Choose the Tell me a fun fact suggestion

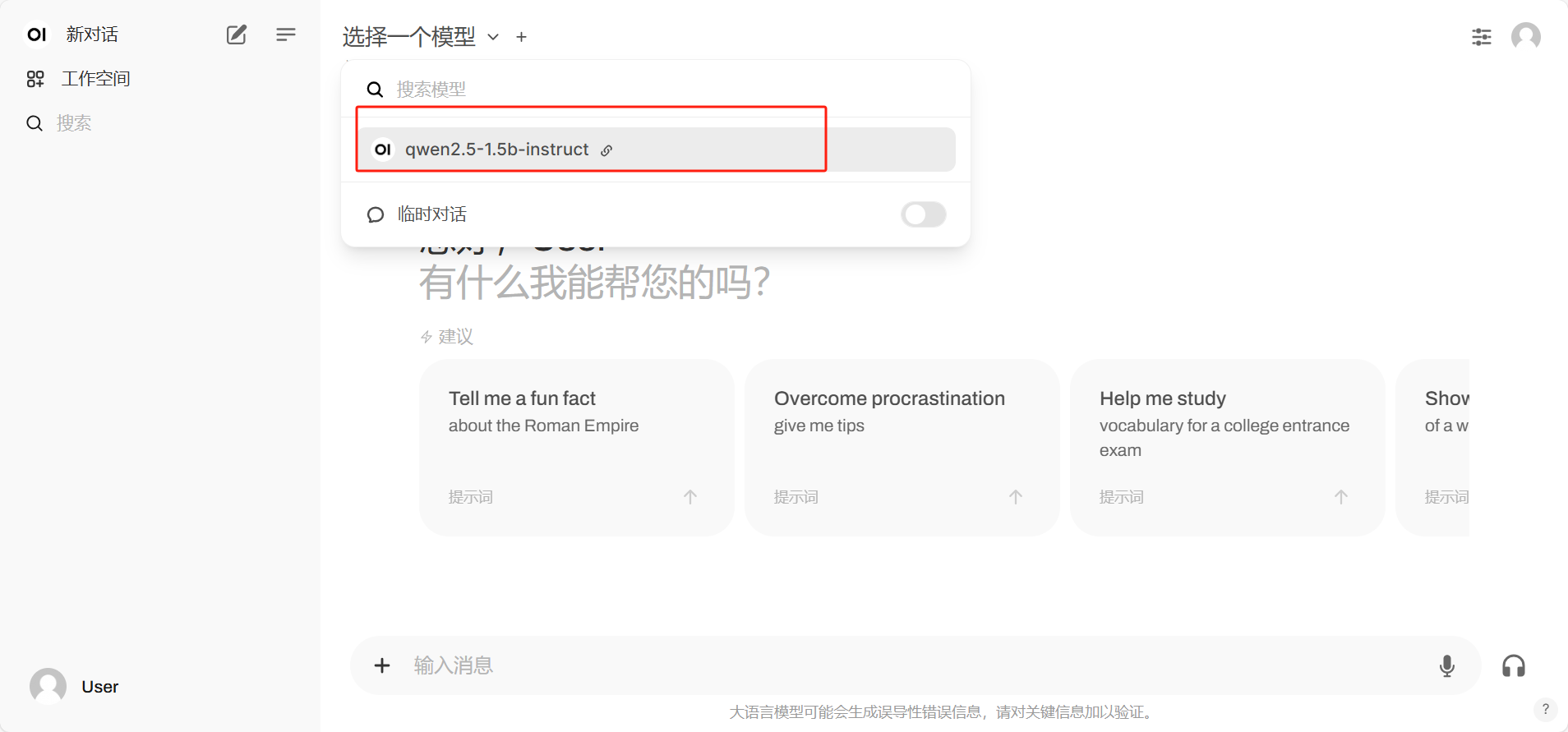(575, 447)
